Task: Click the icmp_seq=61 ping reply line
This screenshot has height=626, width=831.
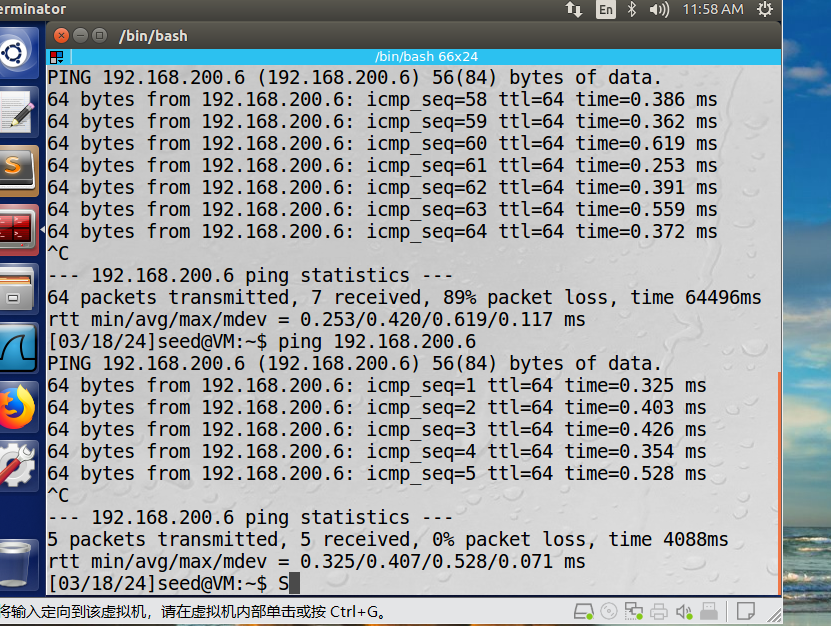Action: tap(382, 166)
